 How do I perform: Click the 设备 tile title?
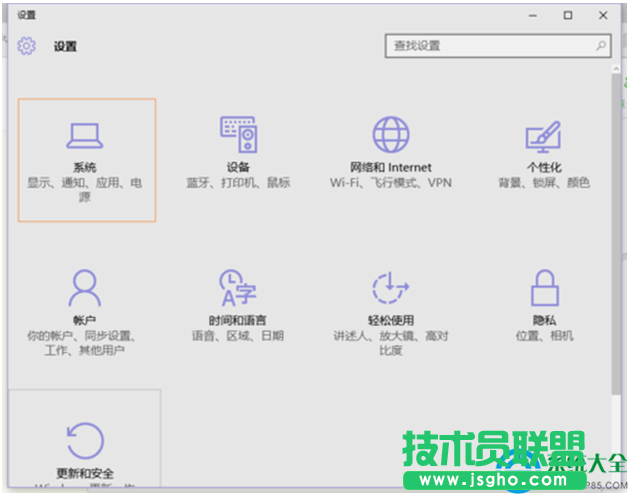coord(238,167)
